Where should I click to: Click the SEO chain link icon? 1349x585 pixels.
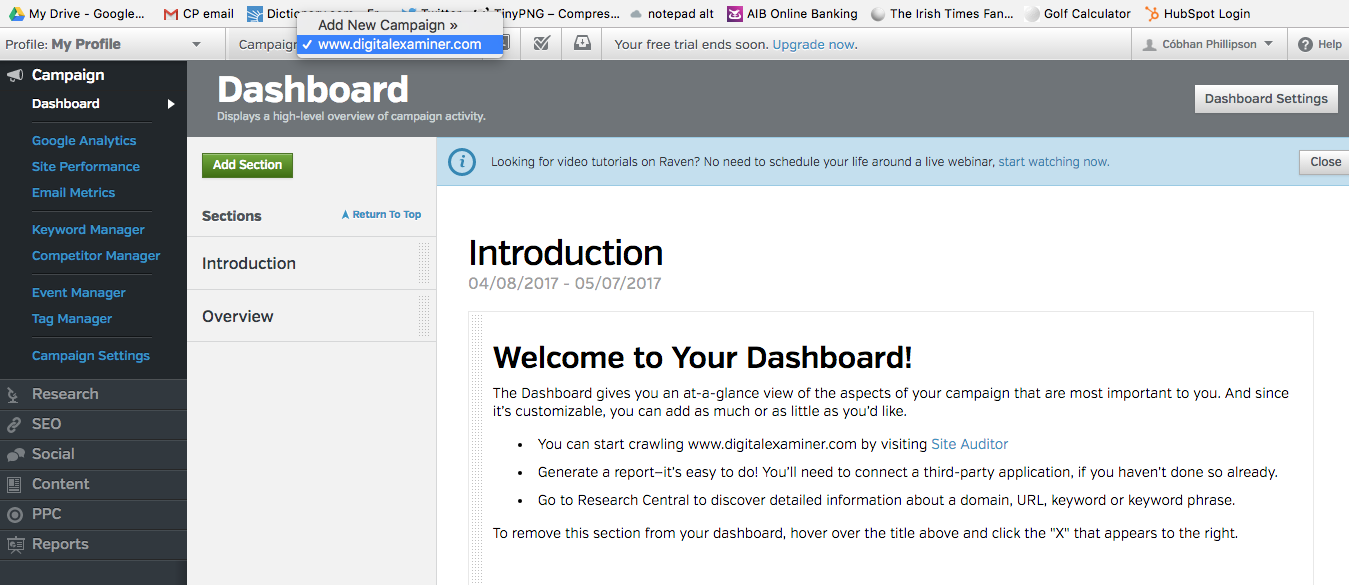(x=15, y=425)
